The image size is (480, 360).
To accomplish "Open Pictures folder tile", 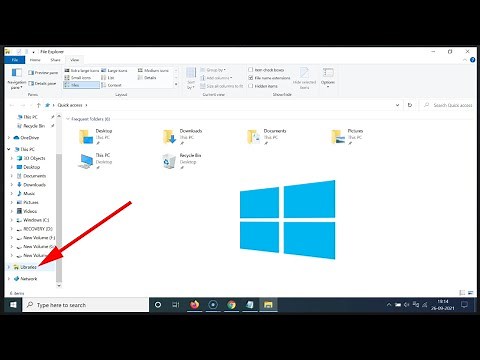I will tap(347, 137).
